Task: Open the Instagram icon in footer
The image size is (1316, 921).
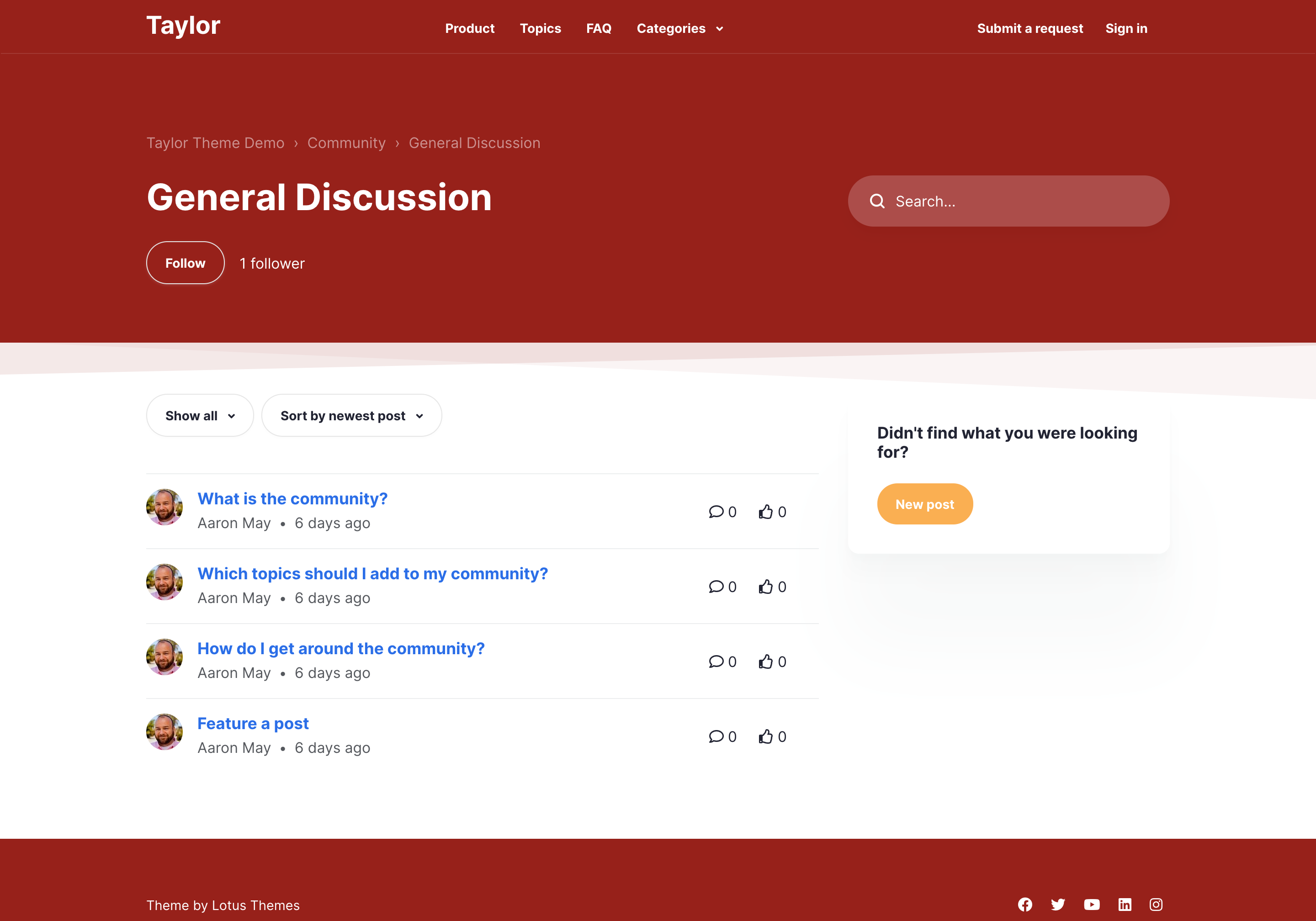Action: [1156, 905]
